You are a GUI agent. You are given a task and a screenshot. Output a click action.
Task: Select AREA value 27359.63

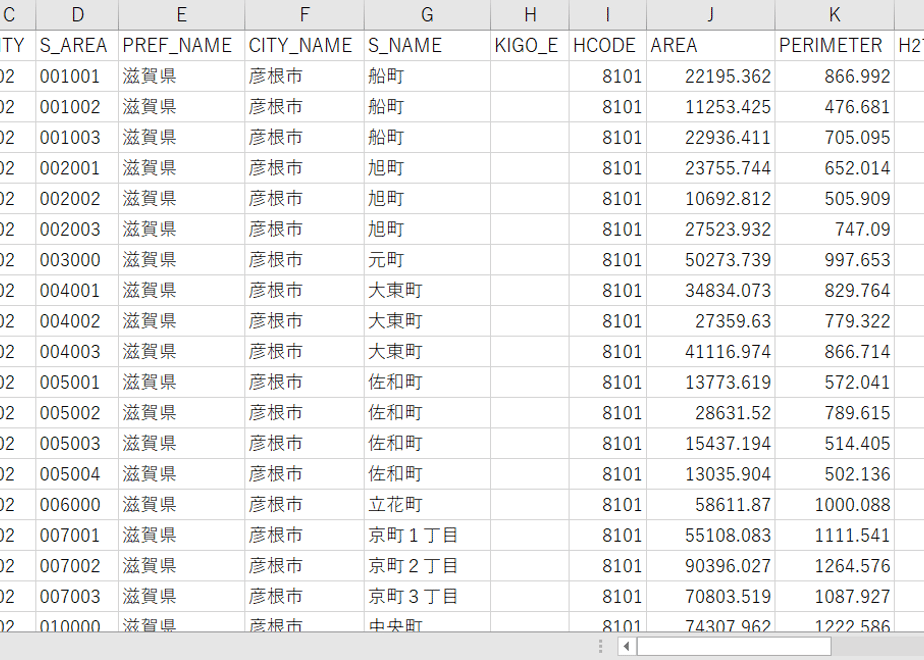click(x=711, y=321)
